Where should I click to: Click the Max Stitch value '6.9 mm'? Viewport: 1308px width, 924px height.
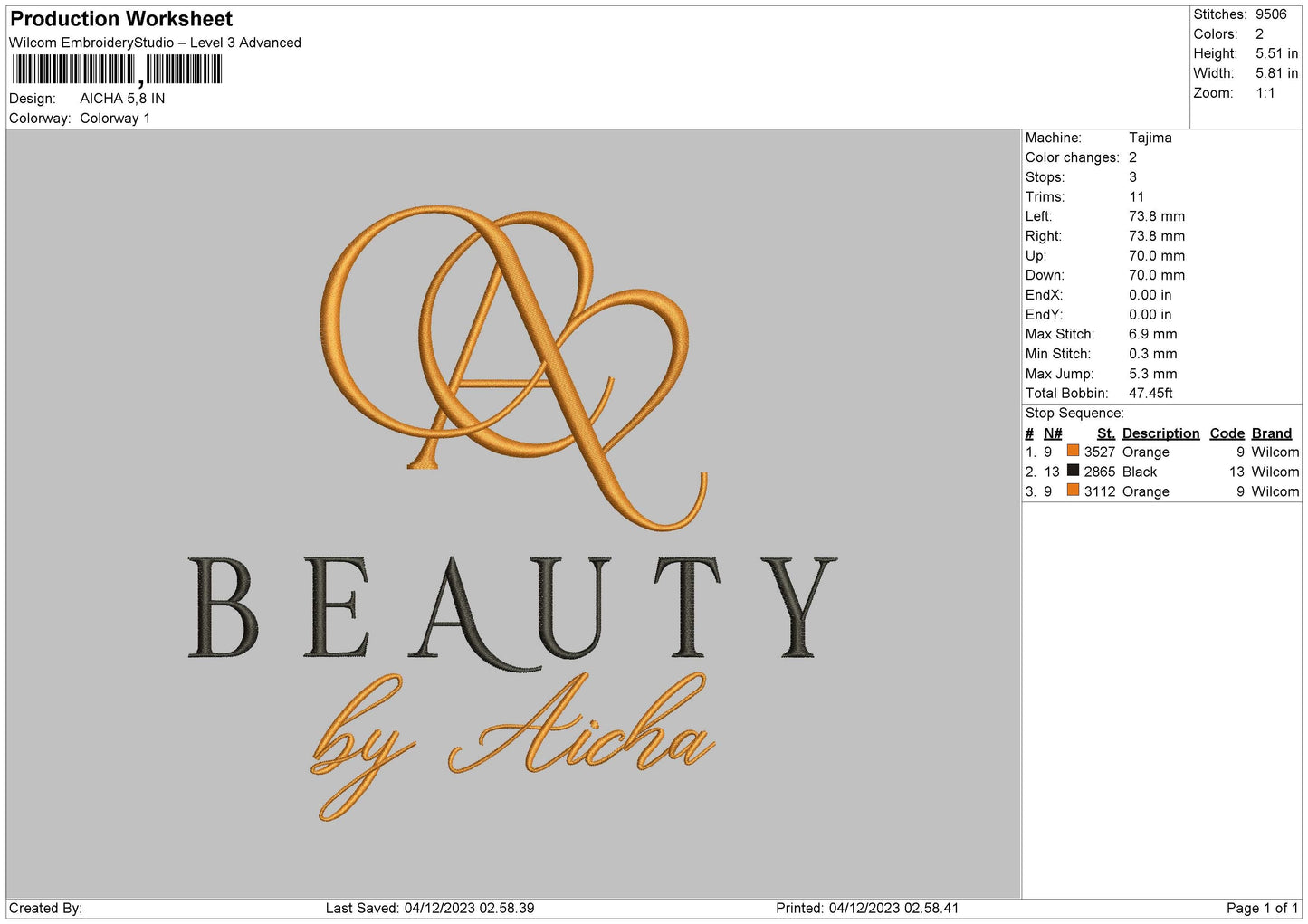(1152, 334)
